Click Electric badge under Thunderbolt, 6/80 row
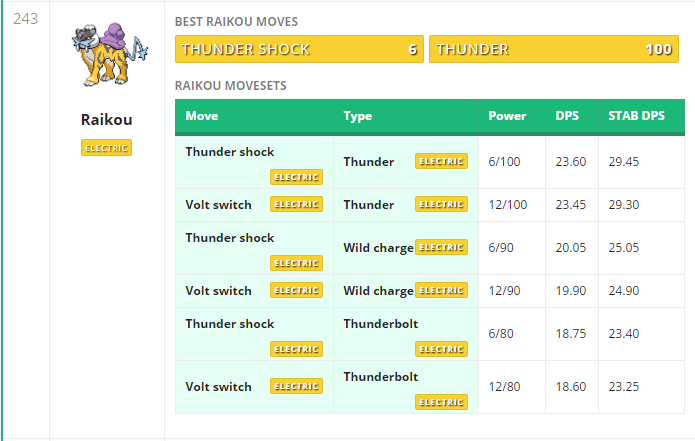The image size is (695, 441). [441, 349]
